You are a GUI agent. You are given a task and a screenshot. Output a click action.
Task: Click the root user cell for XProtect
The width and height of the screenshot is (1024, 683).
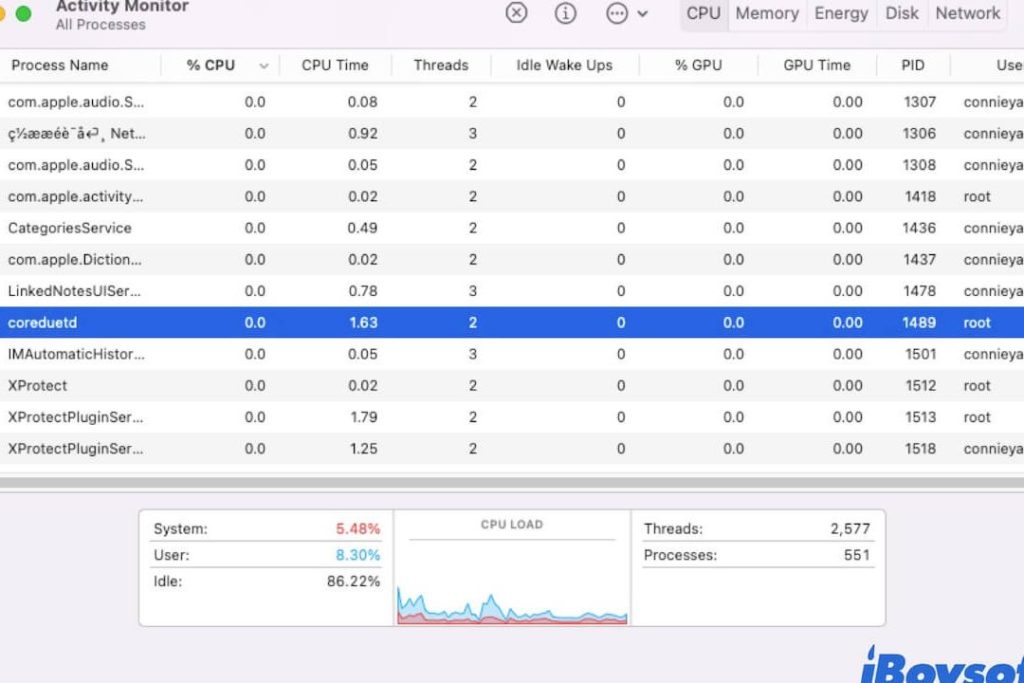point(977,386)
